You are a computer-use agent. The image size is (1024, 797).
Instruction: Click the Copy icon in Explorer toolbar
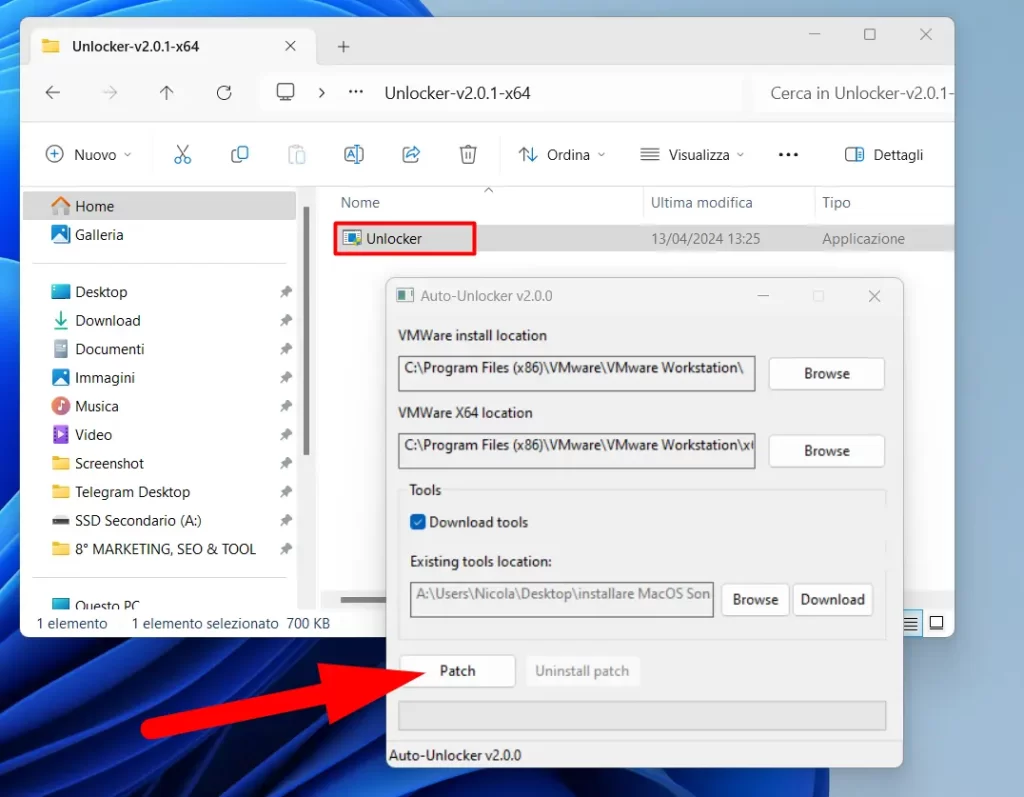pyautogui.click(x=240, y=155)
